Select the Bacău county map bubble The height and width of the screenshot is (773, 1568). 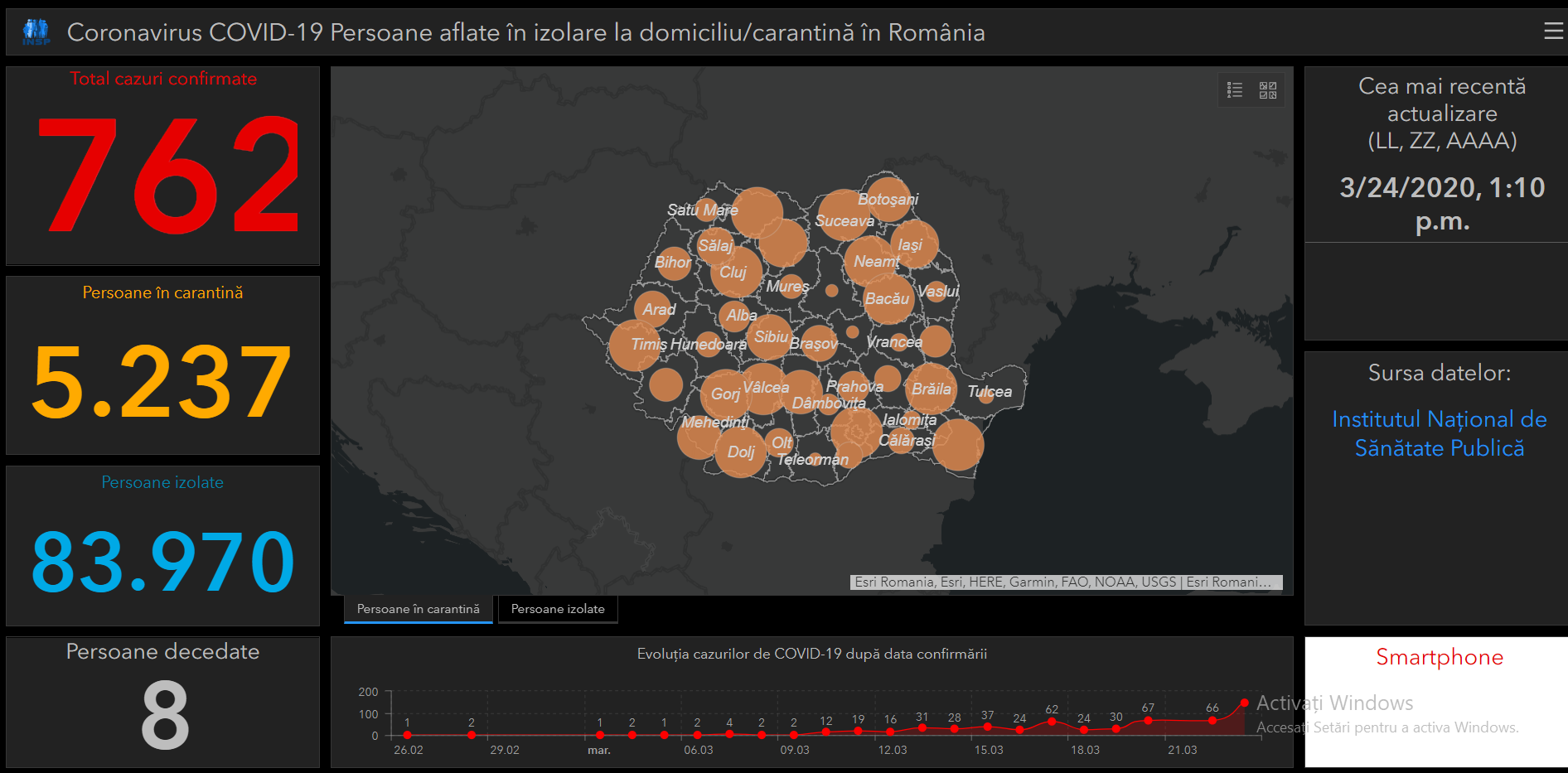888,298
